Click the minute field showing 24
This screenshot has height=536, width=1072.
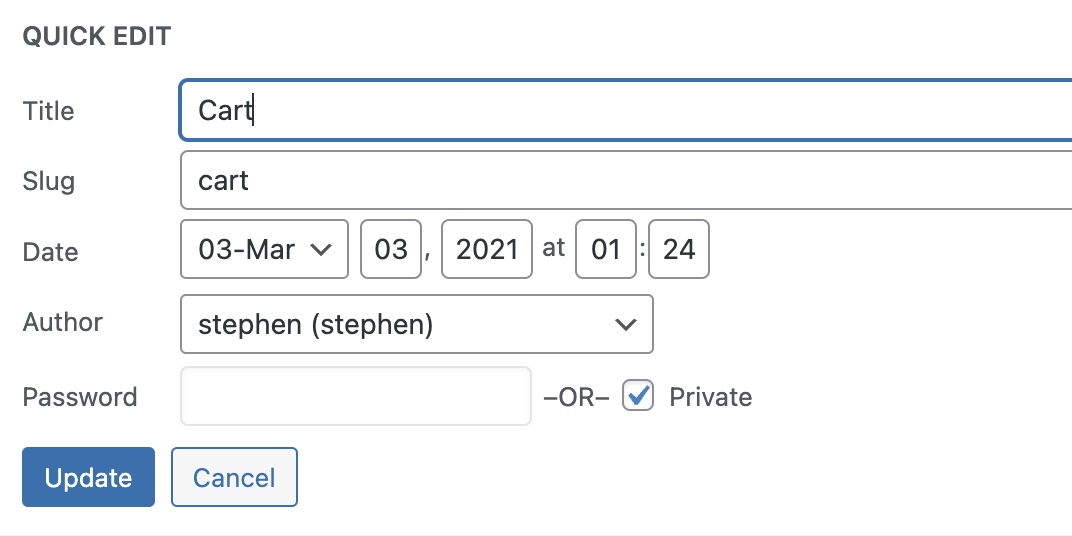click(679, 249)
